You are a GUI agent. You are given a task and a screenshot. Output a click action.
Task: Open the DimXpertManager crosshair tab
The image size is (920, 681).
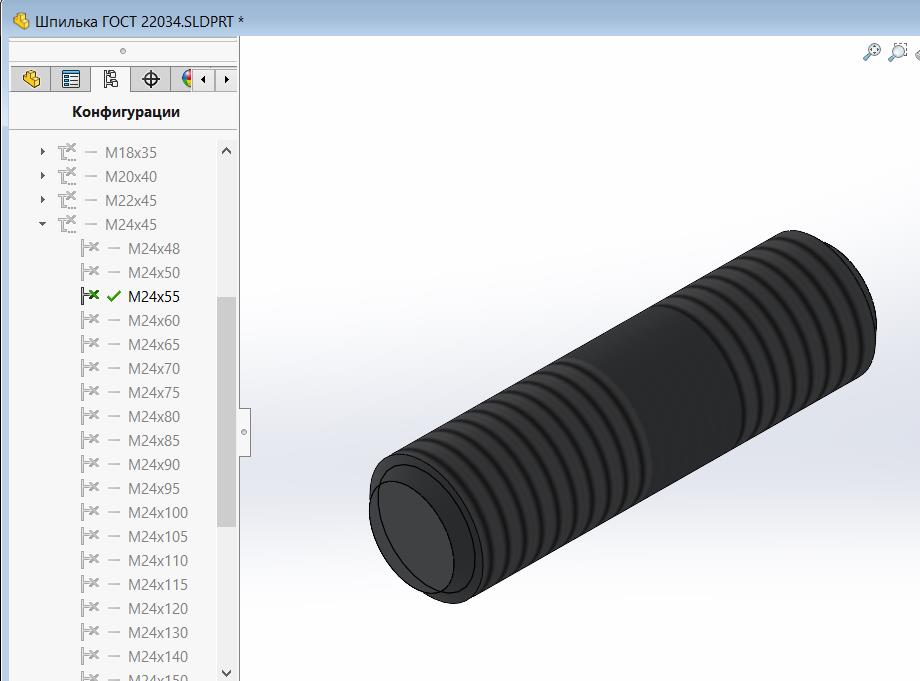click(x=151, y=79)
